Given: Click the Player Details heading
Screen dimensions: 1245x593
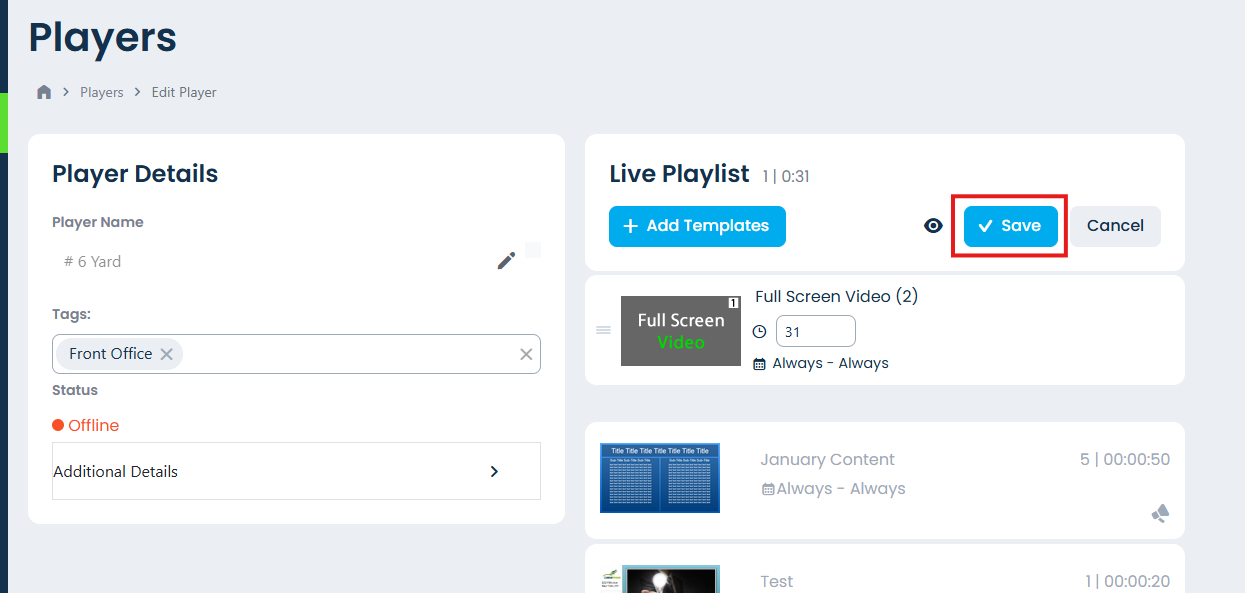Looking at the screenshot, I should click(x=135, y=174).
